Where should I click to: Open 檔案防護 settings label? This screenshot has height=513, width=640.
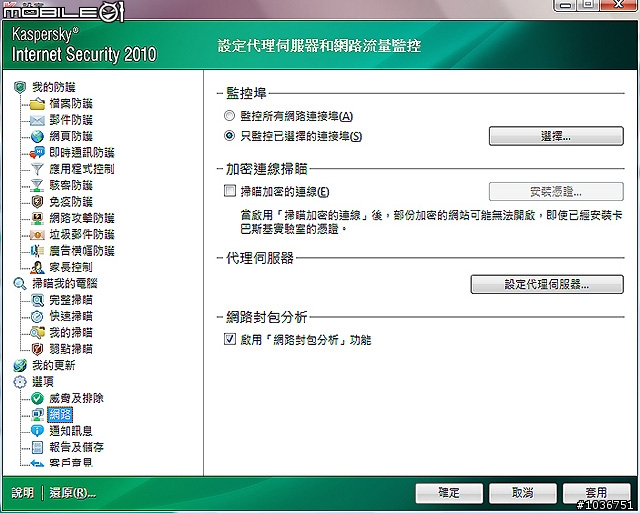71,104
